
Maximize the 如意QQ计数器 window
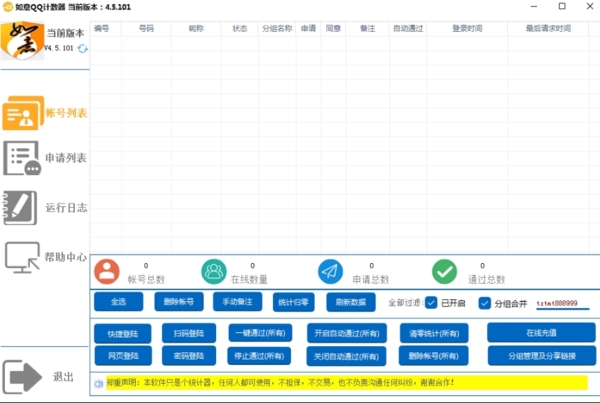coord(562,6)
